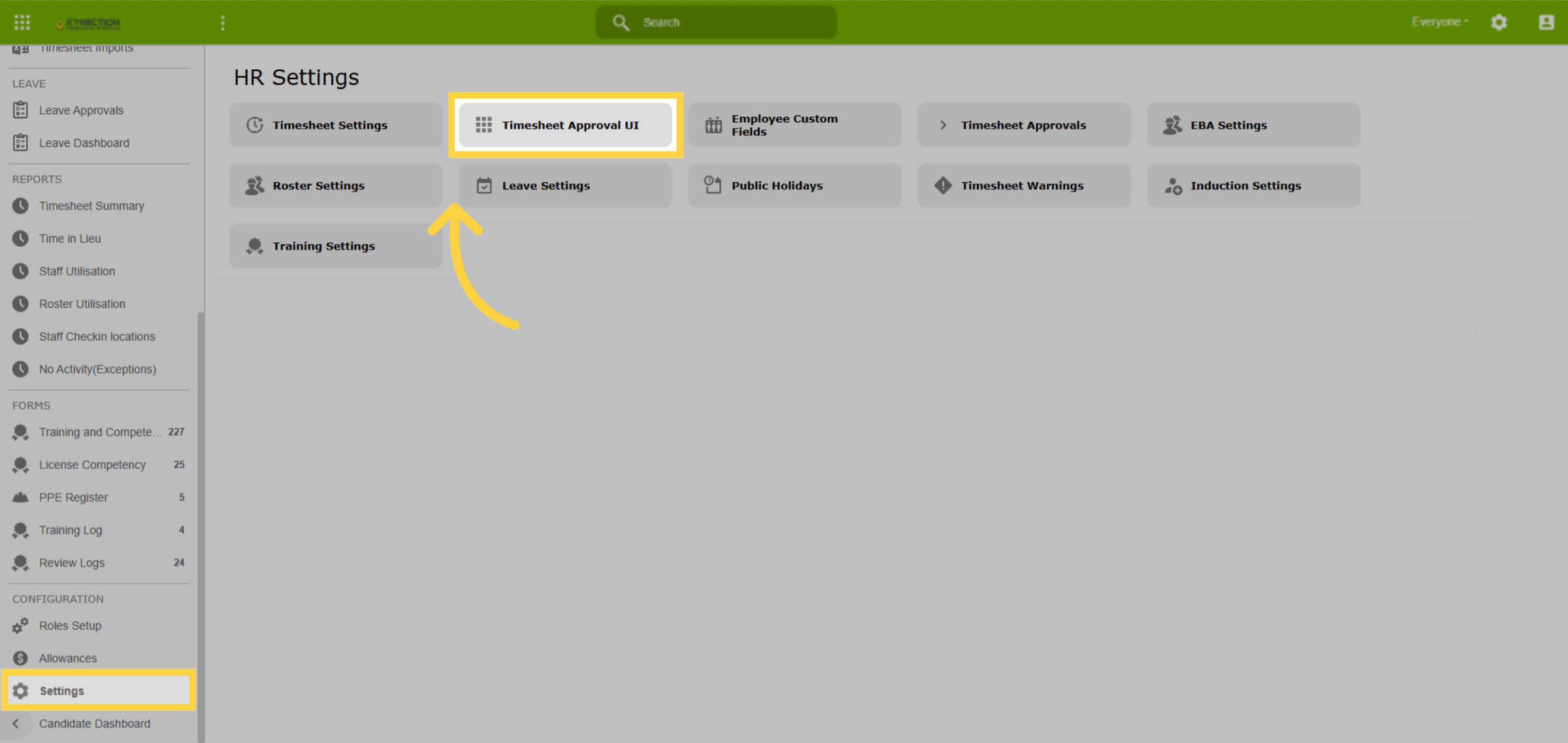Click the Timesheet Summary clock icon
The height and width of the screenshot is (743, 1568).
[x=20, y=206]
